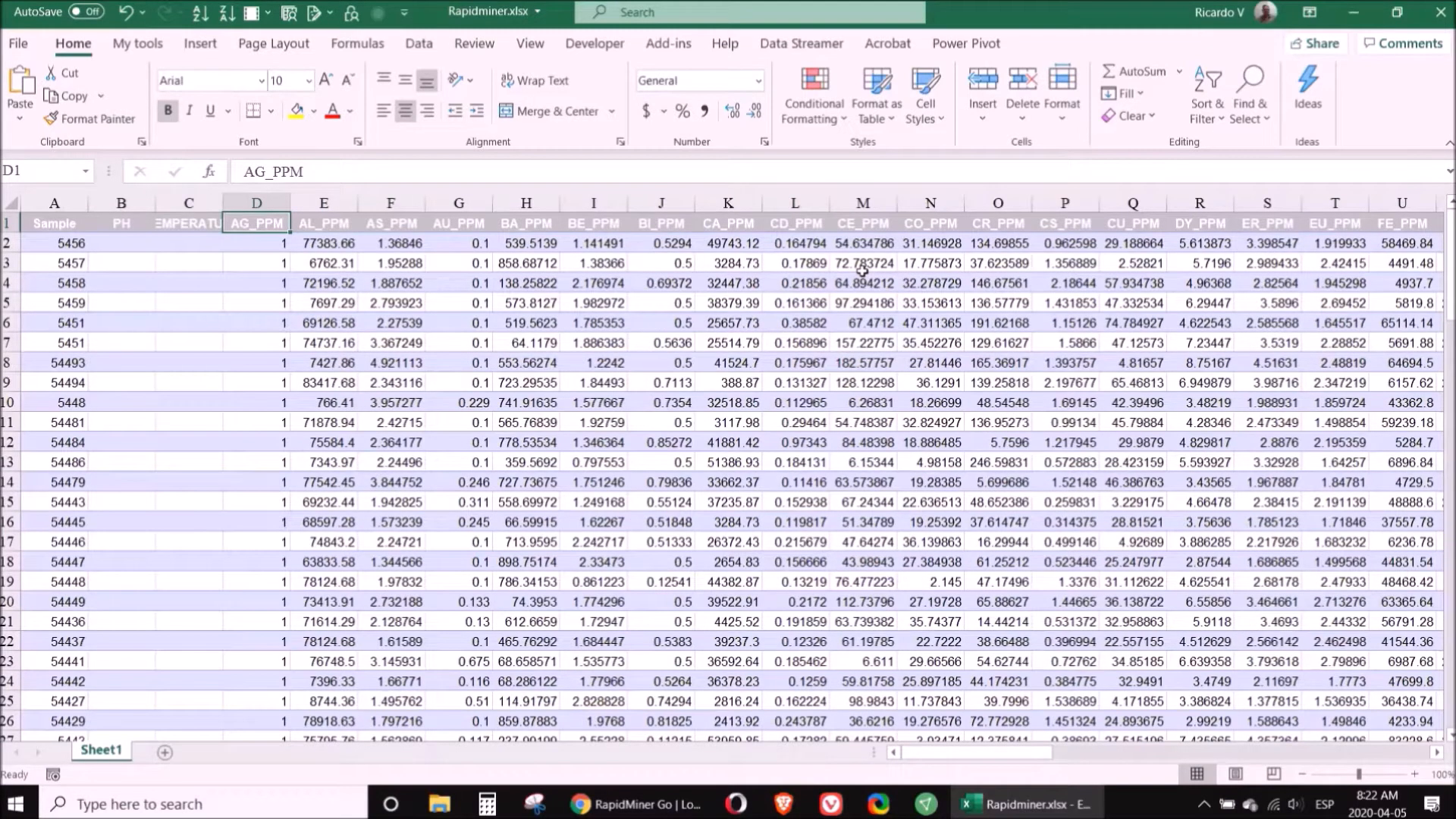Open the Insert ribbon tab

(x=200, y=43)
